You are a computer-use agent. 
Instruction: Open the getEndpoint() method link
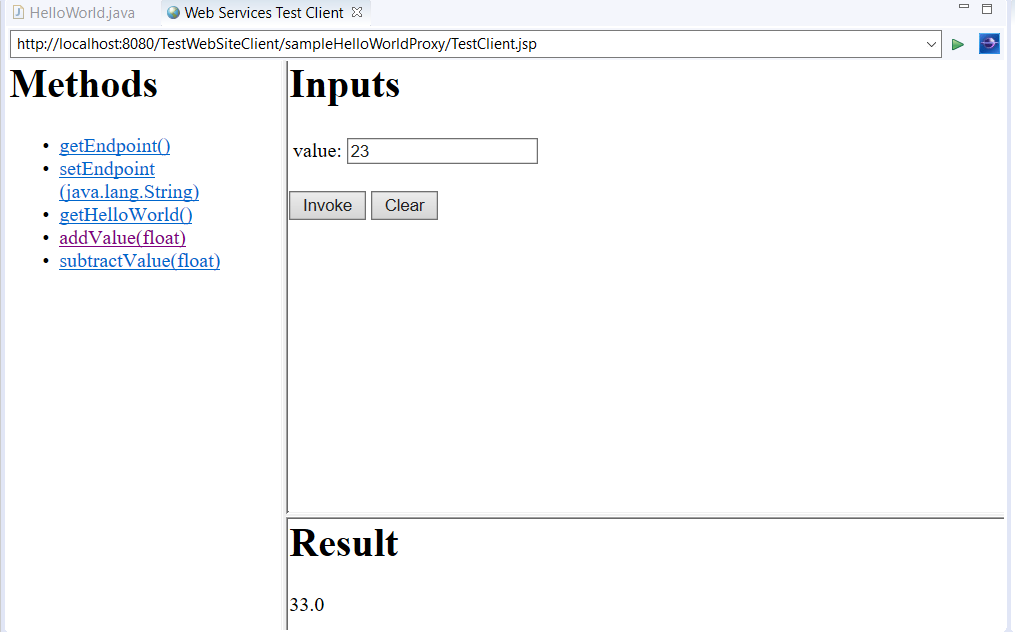tap(114, 146)
